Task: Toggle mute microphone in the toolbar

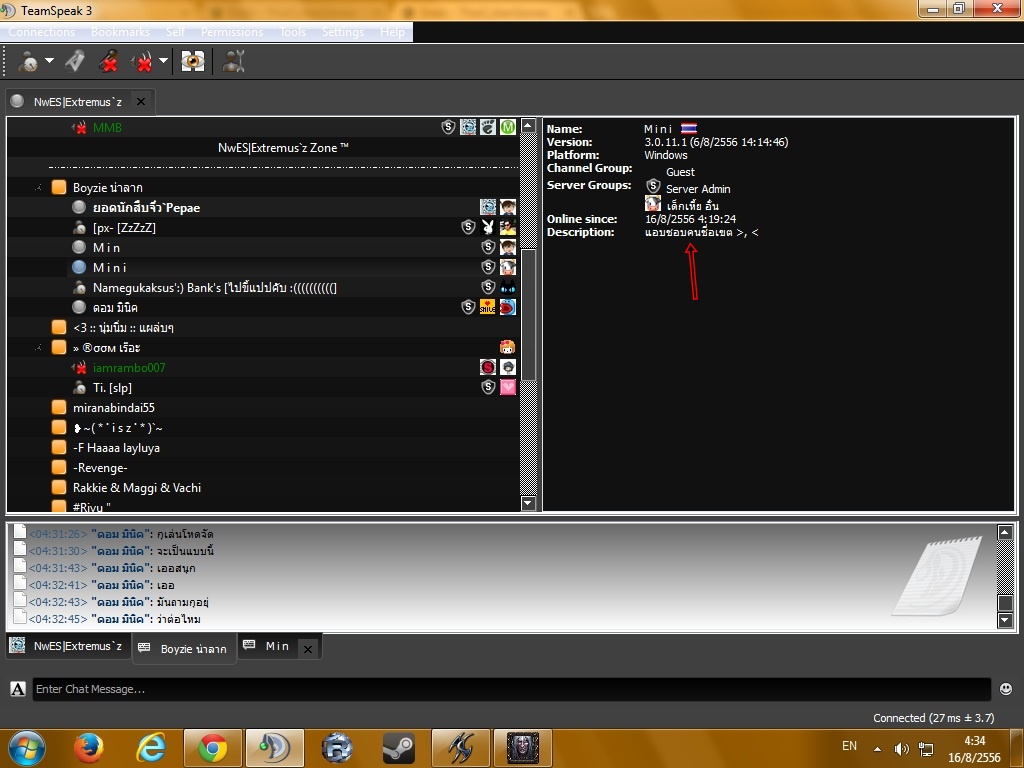Action: tap(108, 61)
